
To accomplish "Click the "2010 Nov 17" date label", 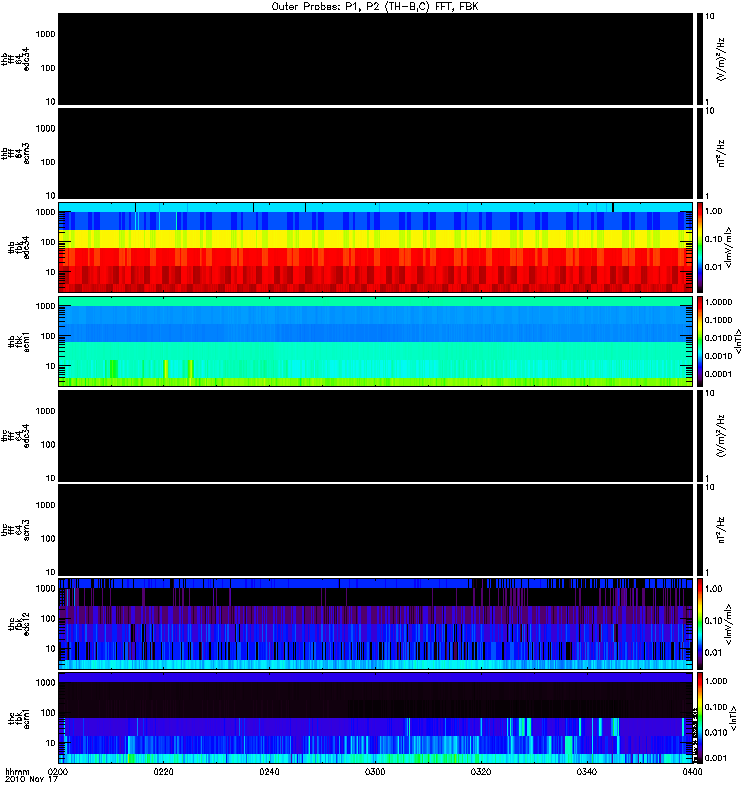I will click(x=31, y=780).
